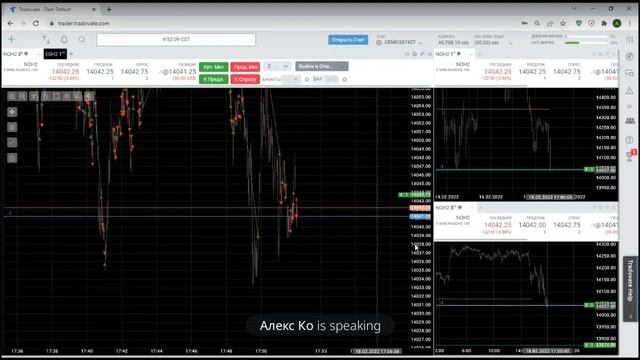Screen dimensions: 640x360
Task: Click the gear icon after DAY selector
Action: pos(344,80)
